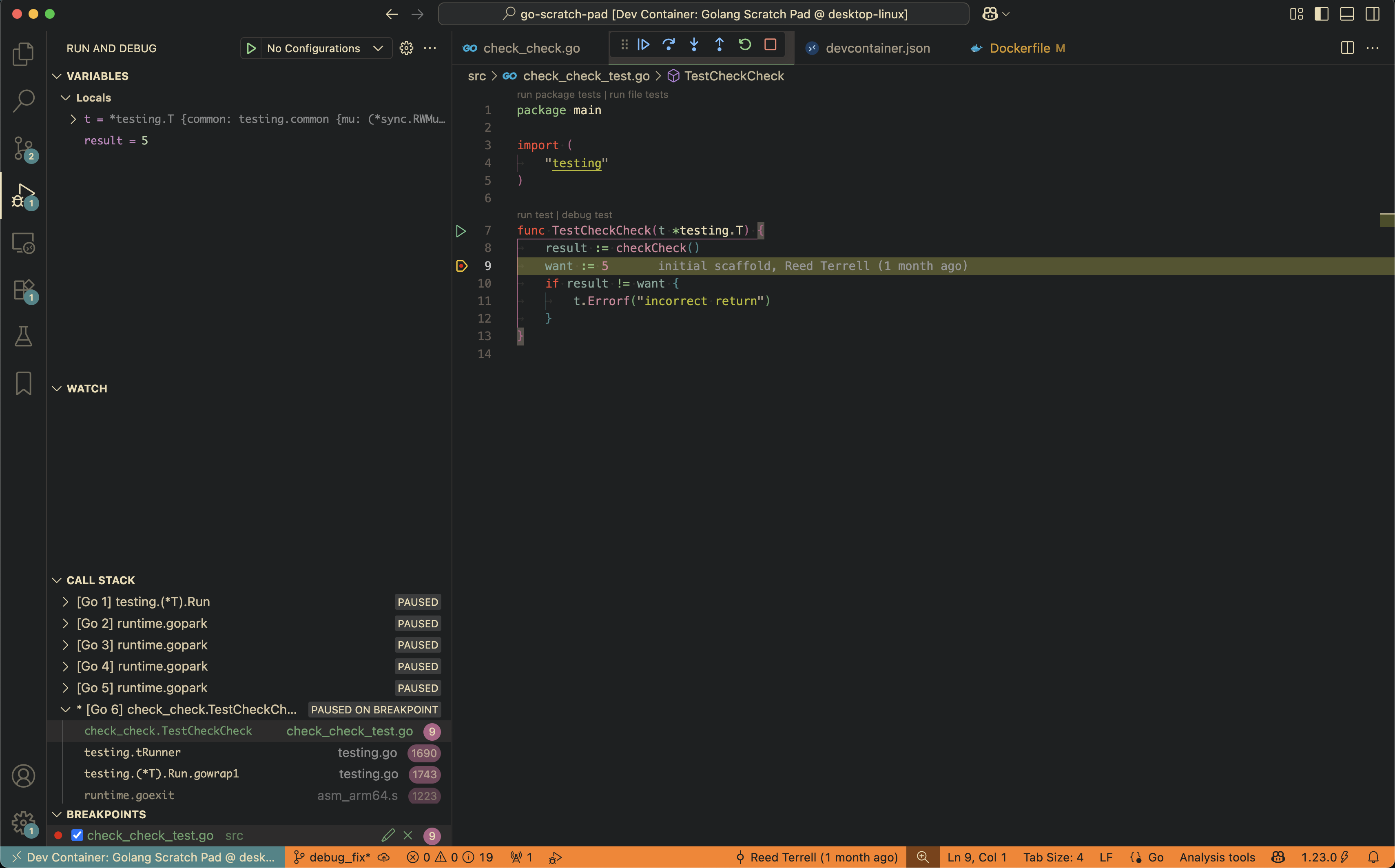Uncheck the check_check_test.go breakpoint checkbox
The height and width of the screenshot is (868, 1395).
[x=77, y=835]
